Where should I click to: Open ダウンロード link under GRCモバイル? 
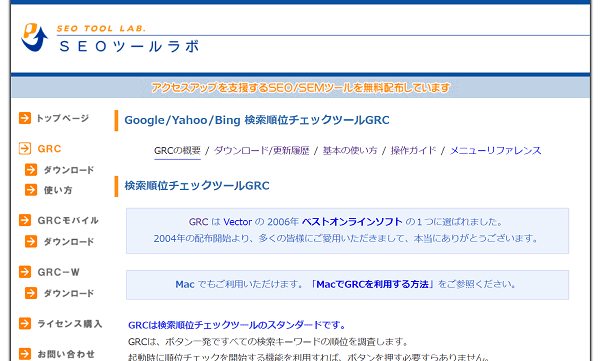click(x=68, y=242)
